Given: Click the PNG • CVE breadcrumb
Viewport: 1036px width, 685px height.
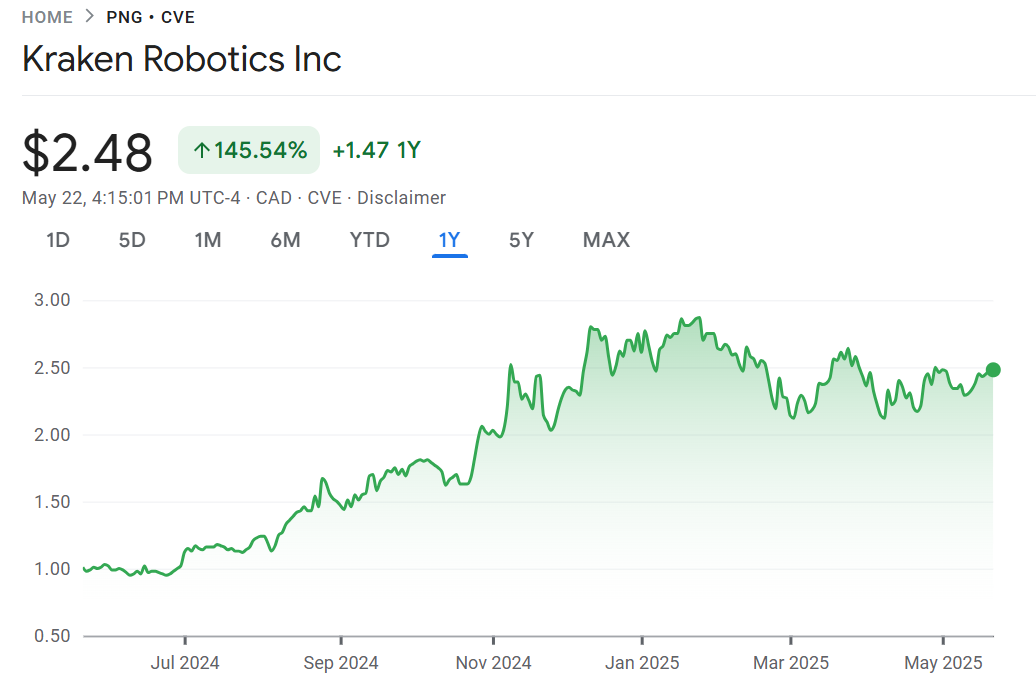Looking at the screenshot, I should 150,17.
